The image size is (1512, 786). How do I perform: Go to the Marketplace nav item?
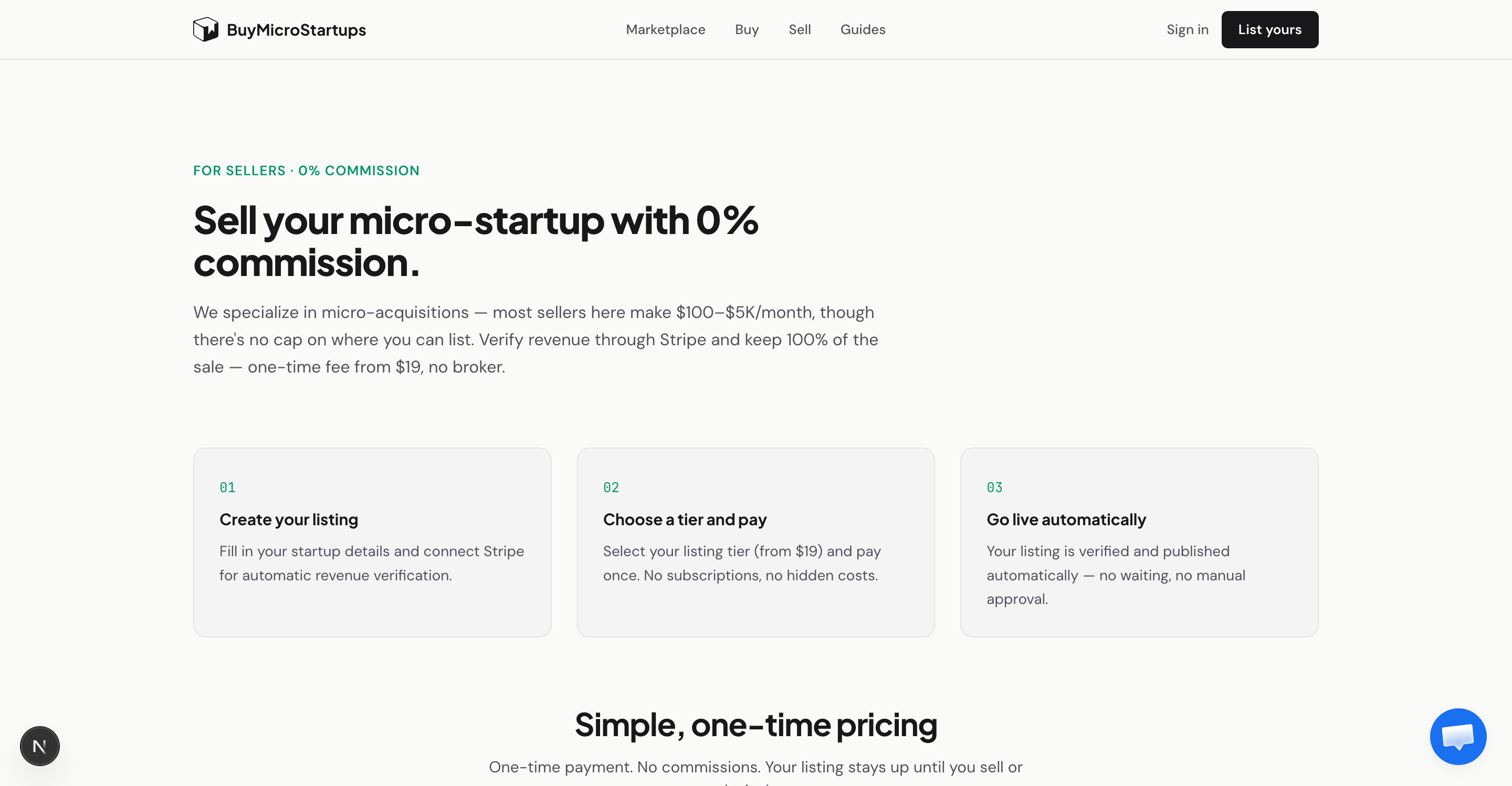pyautogui.click(x=666, y=29)
